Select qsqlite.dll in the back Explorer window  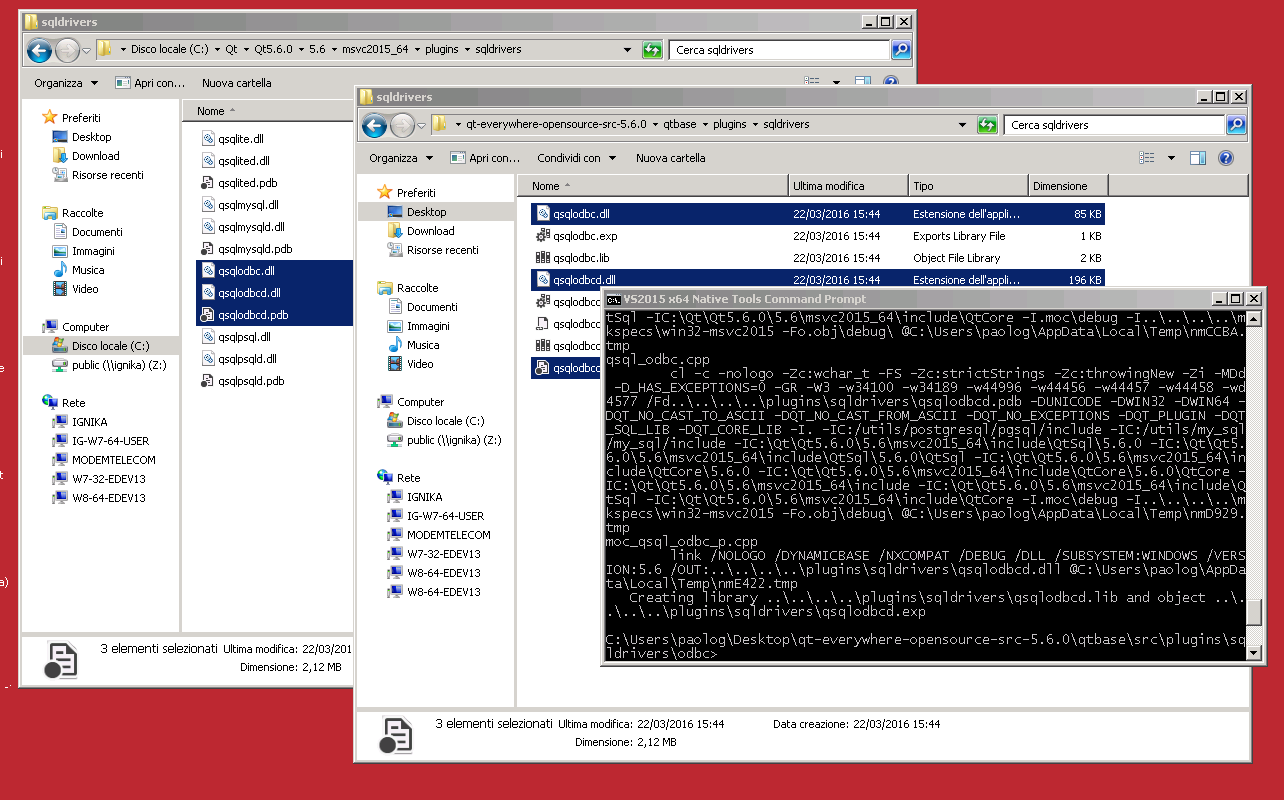click(240, 139)
